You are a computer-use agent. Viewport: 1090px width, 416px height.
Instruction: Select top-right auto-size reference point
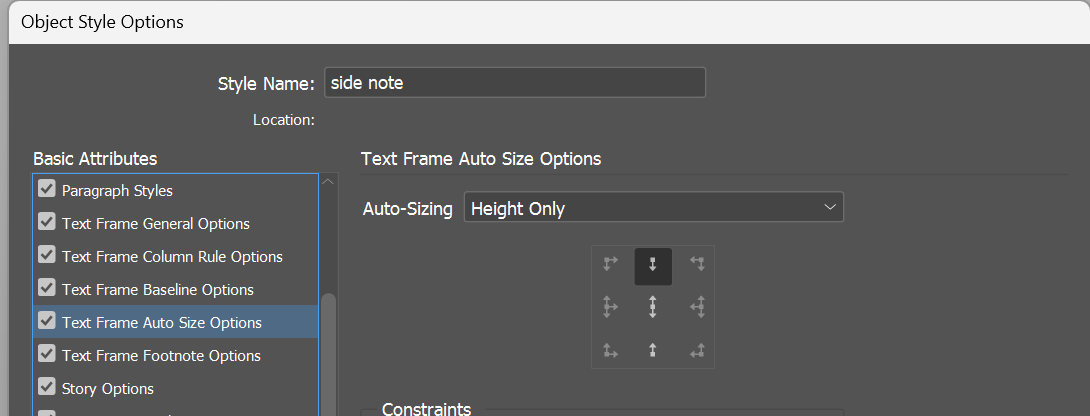pyautogui.click(x=697, y=264)
